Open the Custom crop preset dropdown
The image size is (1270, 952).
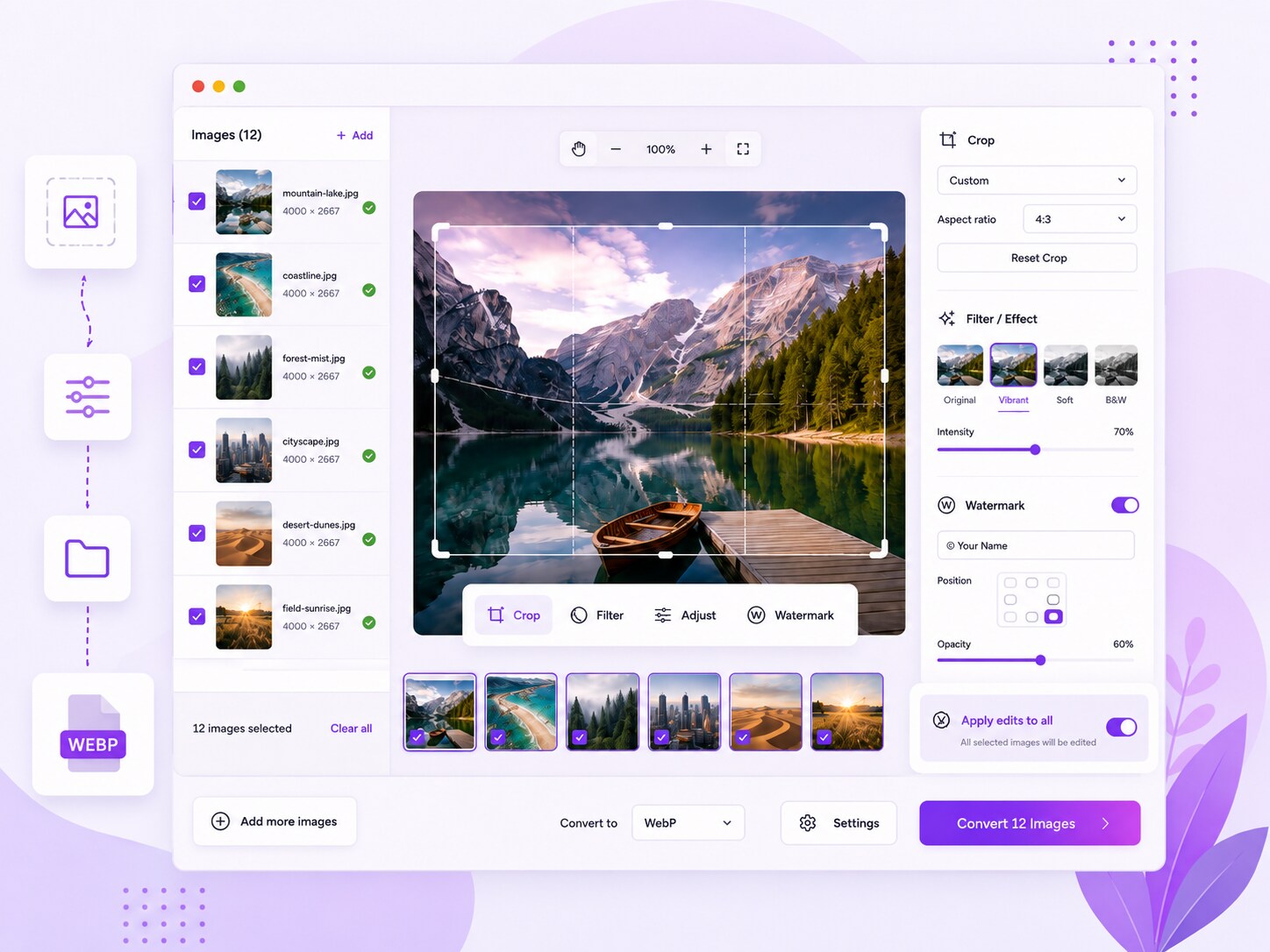1037,181
